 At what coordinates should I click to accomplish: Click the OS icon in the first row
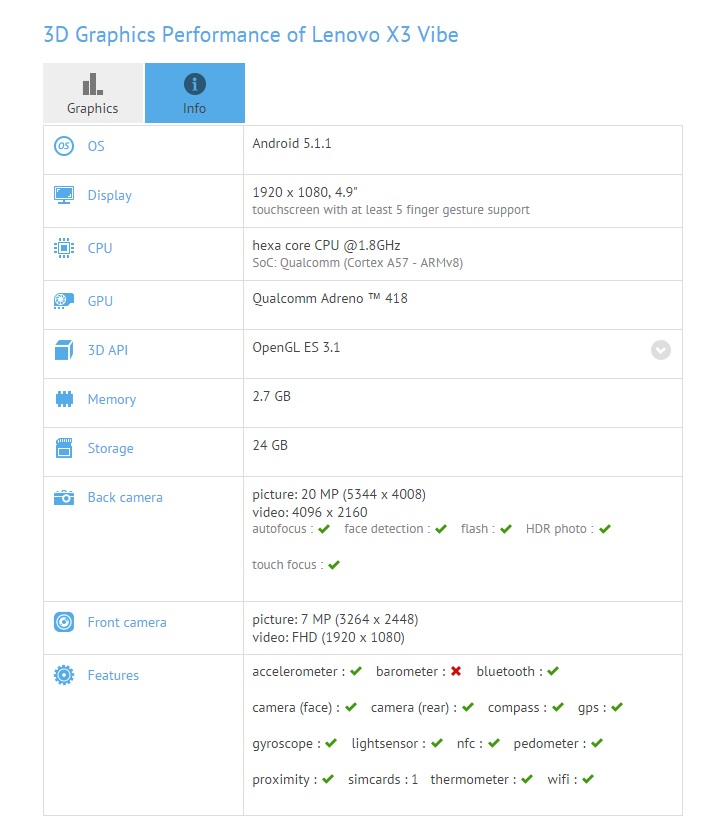(x=64, y=146)
